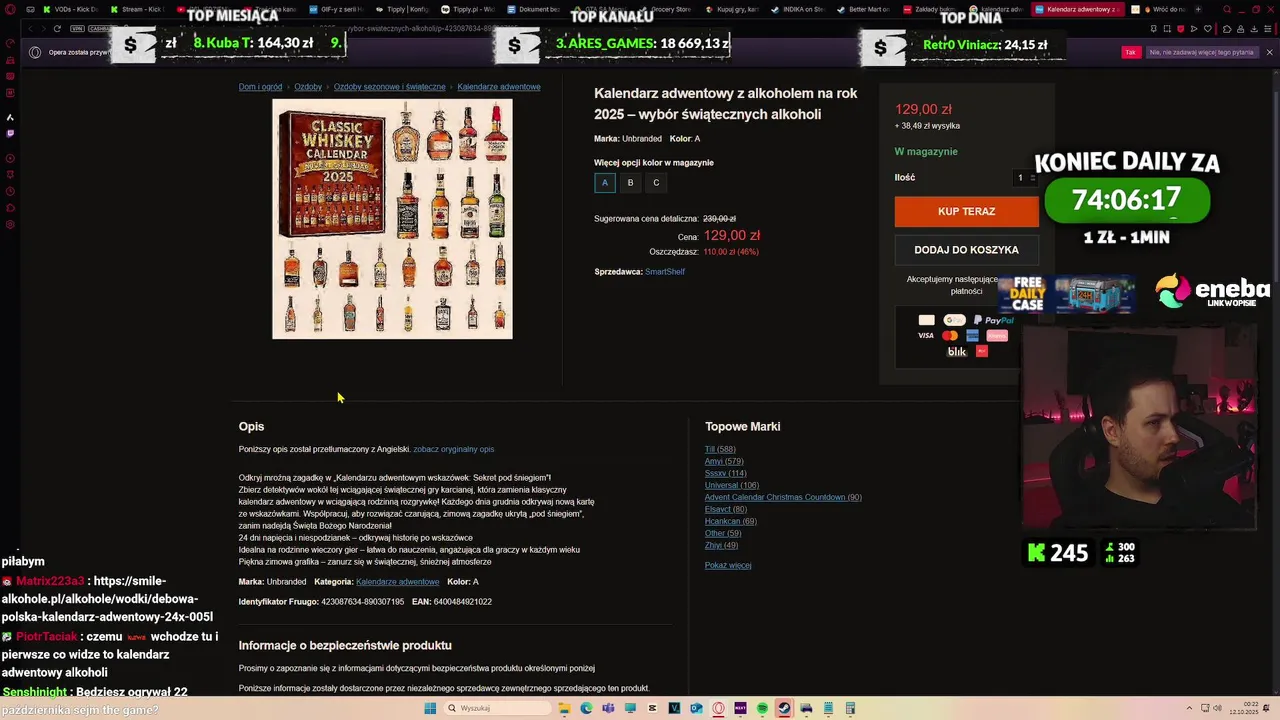Switch to VODs - Kick tab

click(70, 9)
